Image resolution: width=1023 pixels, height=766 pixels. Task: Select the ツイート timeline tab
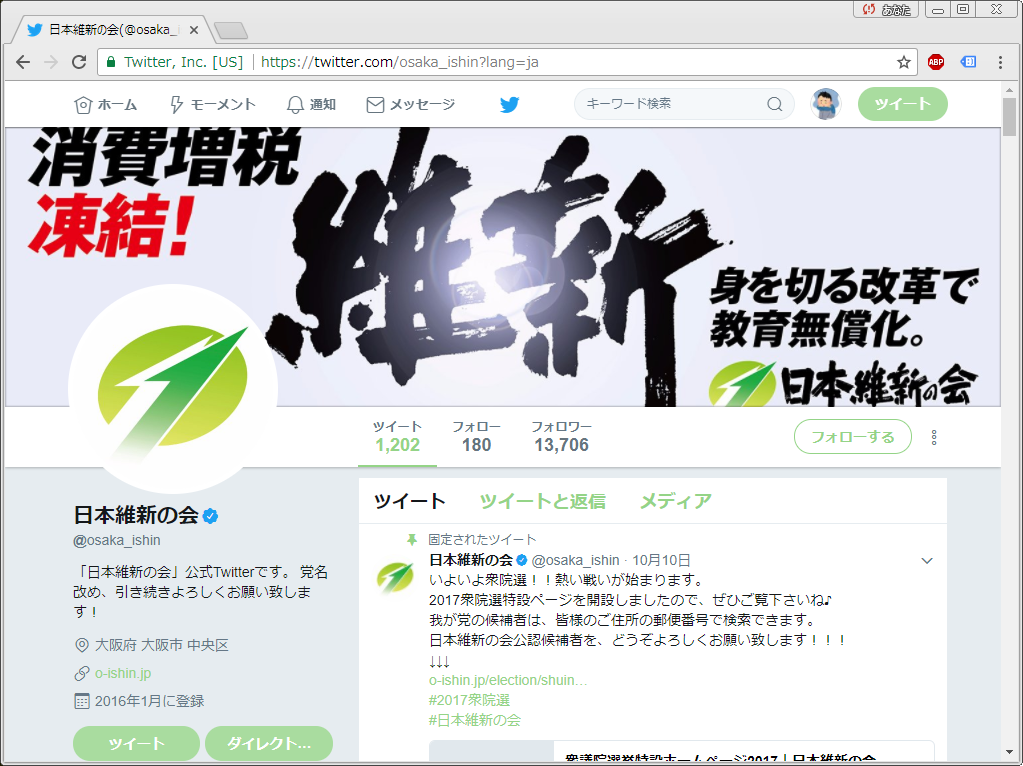click(410, 501)
